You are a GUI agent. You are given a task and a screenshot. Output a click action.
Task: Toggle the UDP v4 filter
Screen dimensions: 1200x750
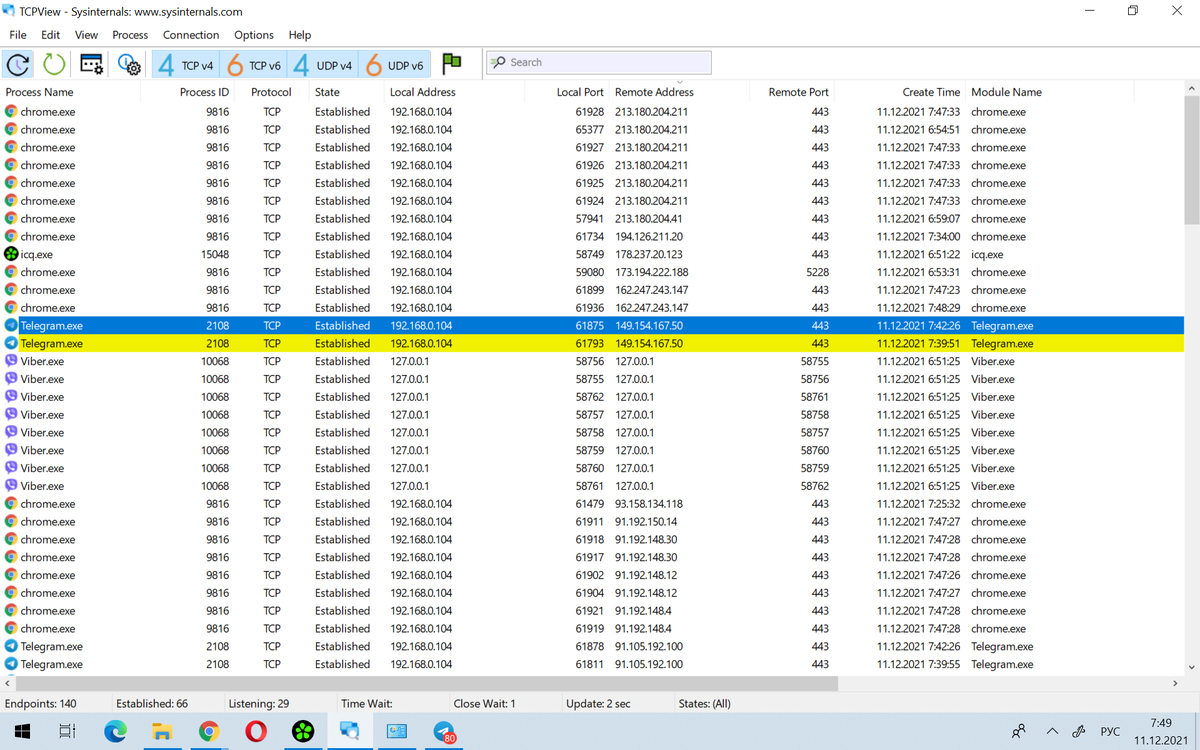(323, 65)
